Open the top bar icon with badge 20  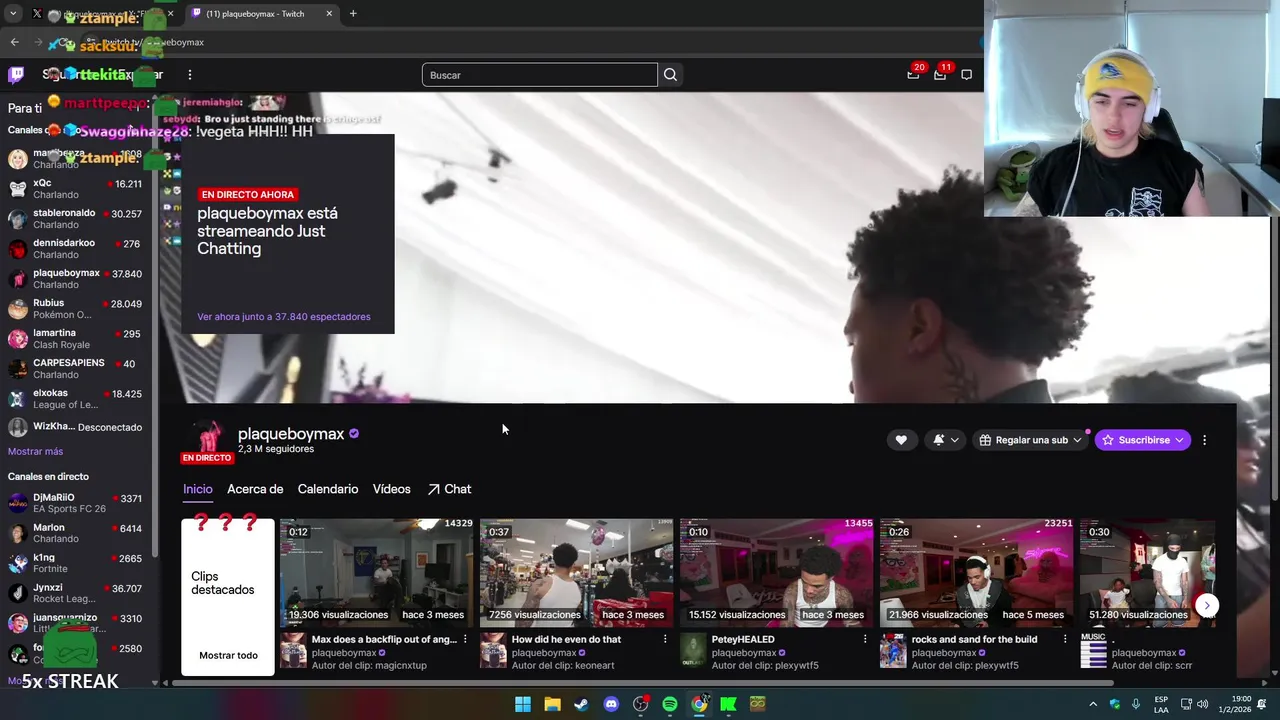point(913,74)
